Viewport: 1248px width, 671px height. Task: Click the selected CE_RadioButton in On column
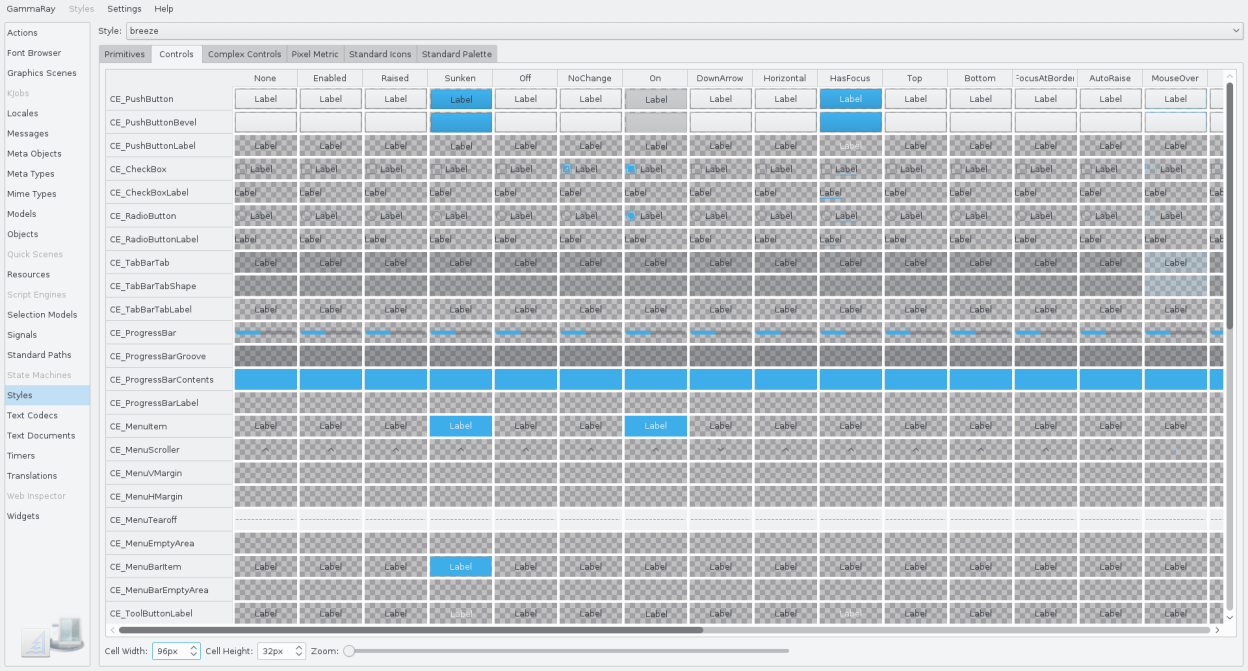[631, 216]
